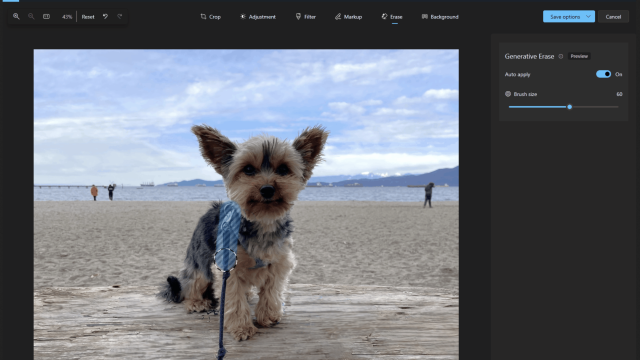Image resolution: width=640 pixels, height=360 pixels.
Task: Open the Filter tab
Action: pyautogui.click(x=305, y=17)
